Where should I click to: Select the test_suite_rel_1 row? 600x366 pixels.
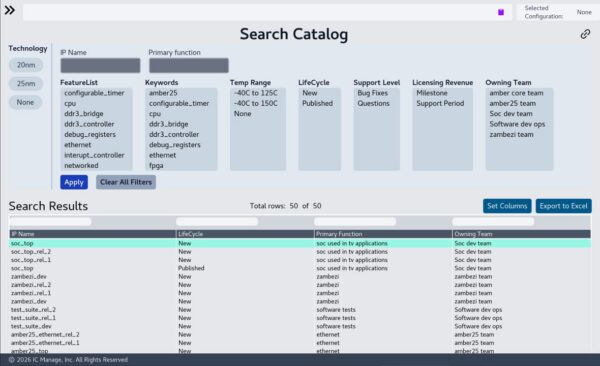(x=300, y=318)
